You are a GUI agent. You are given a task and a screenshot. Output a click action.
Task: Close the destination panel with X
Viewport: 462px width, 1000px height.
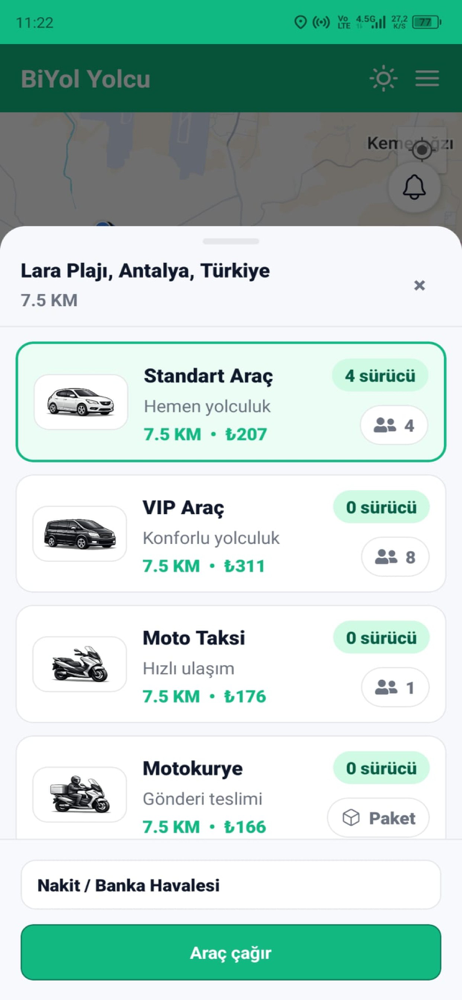(419, 285)
